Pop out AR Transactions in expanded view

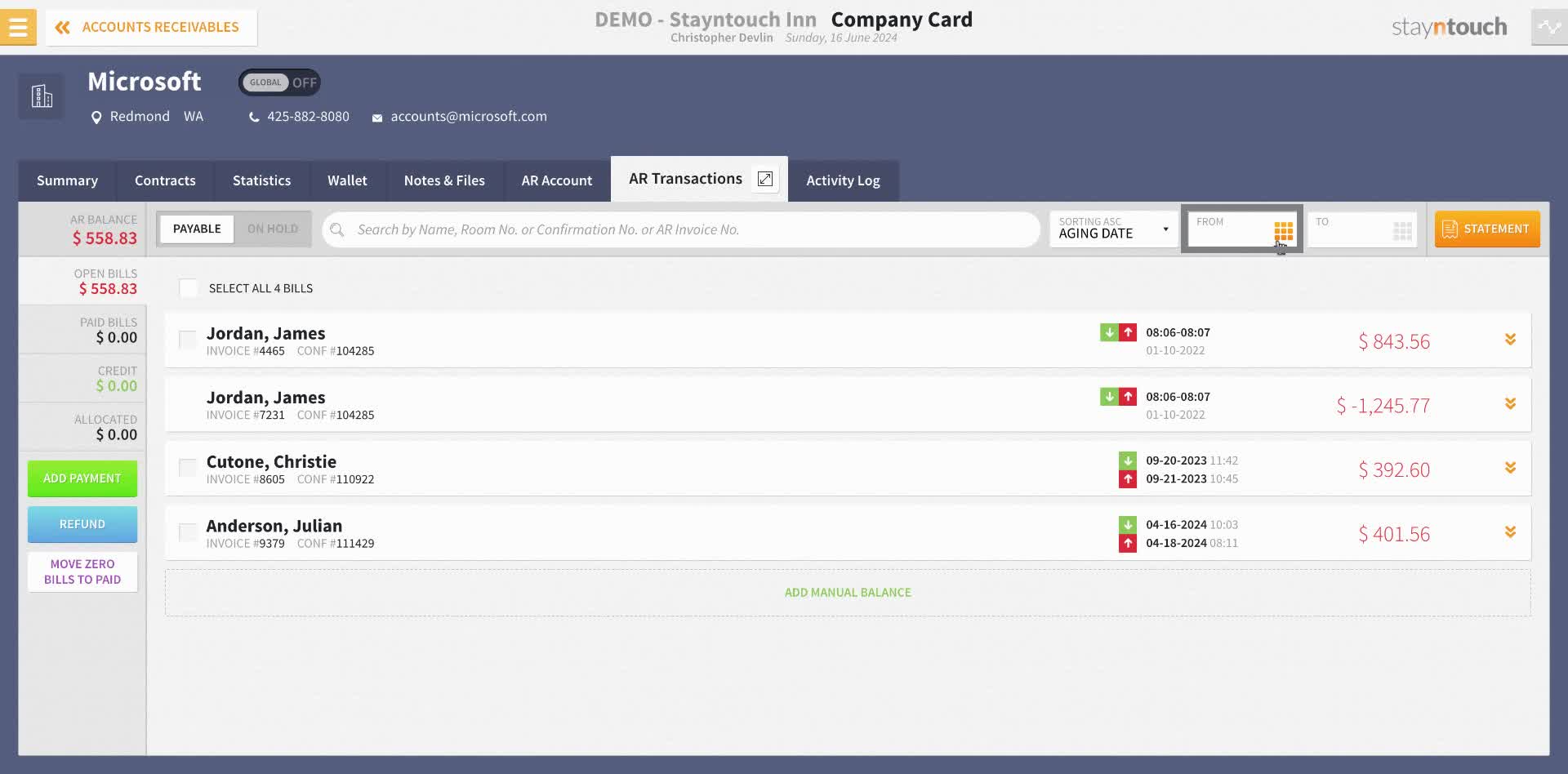pyautogui.click(x=765, y=179)
